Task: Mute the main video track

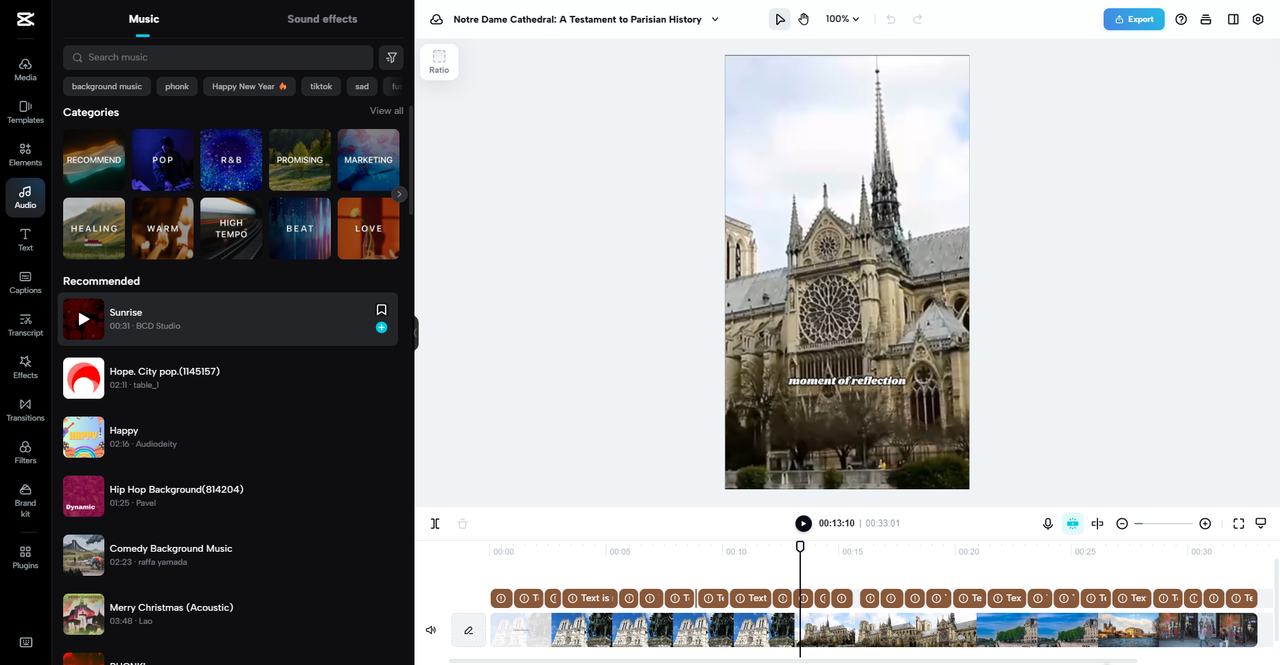Action: [x=431, y=630]
